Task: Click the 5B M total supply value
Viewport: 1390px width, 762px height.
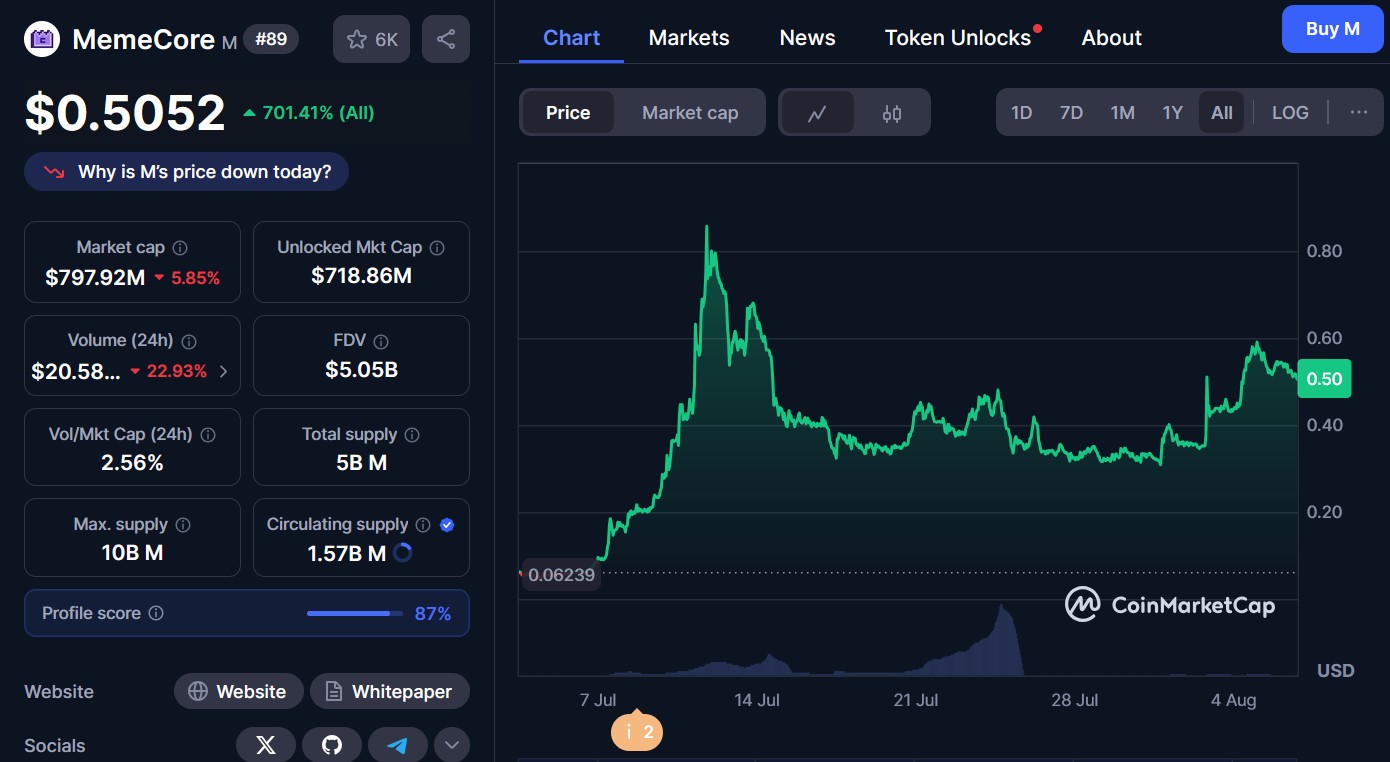Action: (361, 463)
